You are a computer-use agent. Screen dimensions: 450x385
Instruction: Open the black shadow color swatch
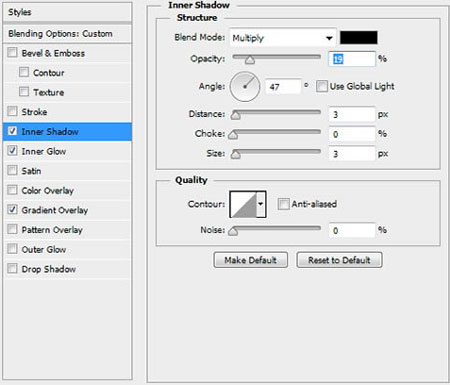359,37
